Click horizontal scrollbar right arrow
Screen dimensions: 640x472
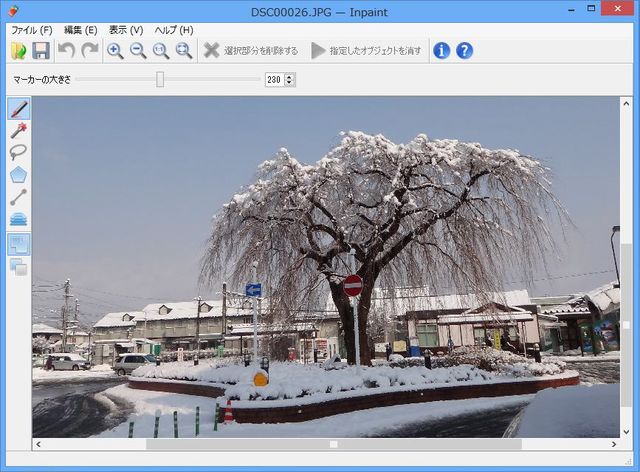click(614, 444)
